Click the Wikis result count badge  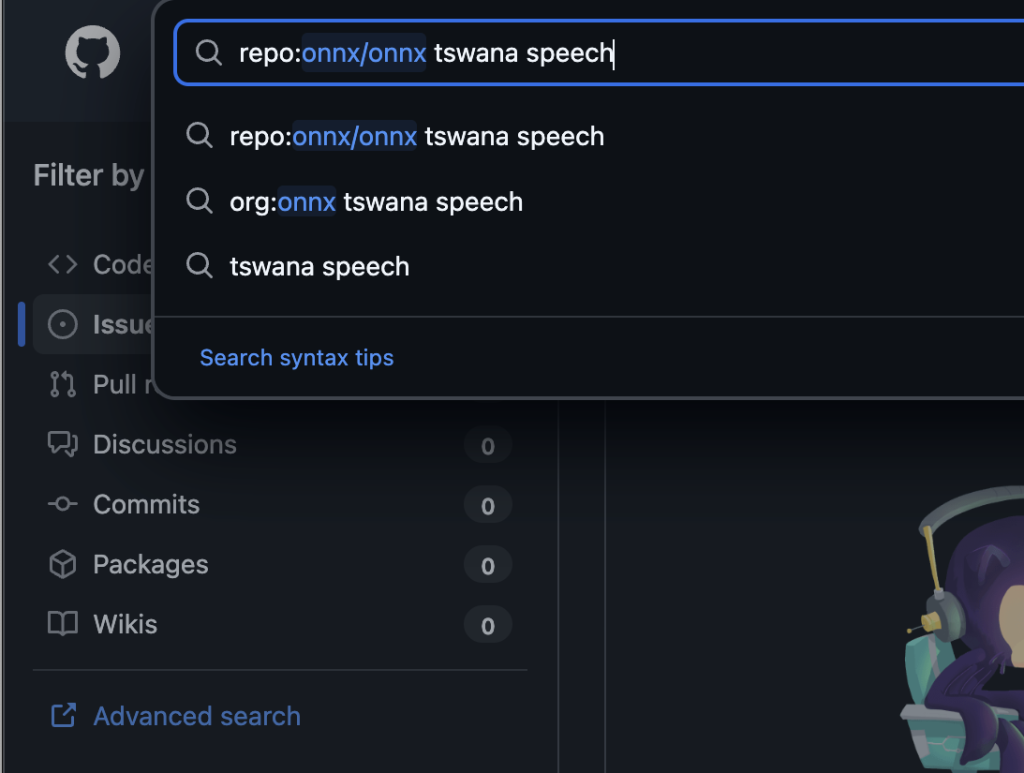[x=488, y=626]
